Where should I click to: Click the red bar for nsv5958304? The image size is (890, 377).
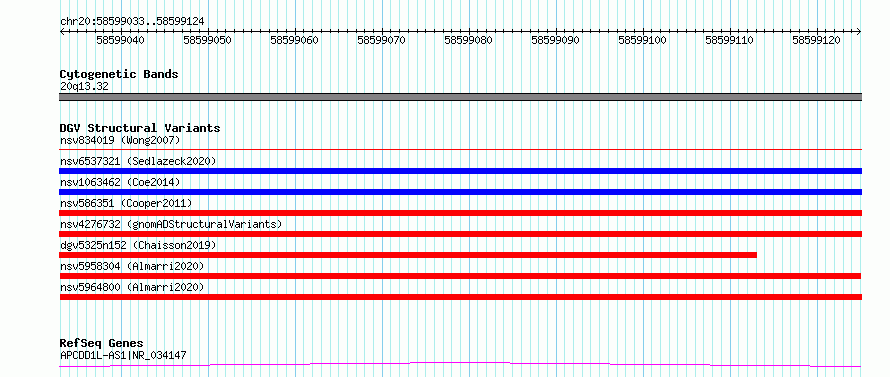[460, 276]
